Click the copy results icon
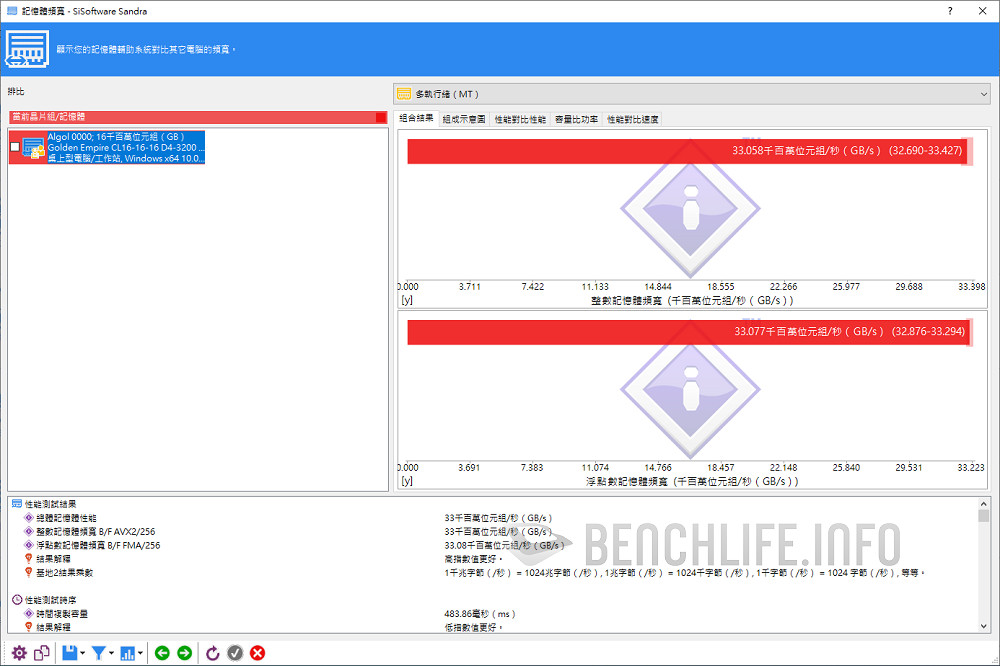 pos(42,653)
